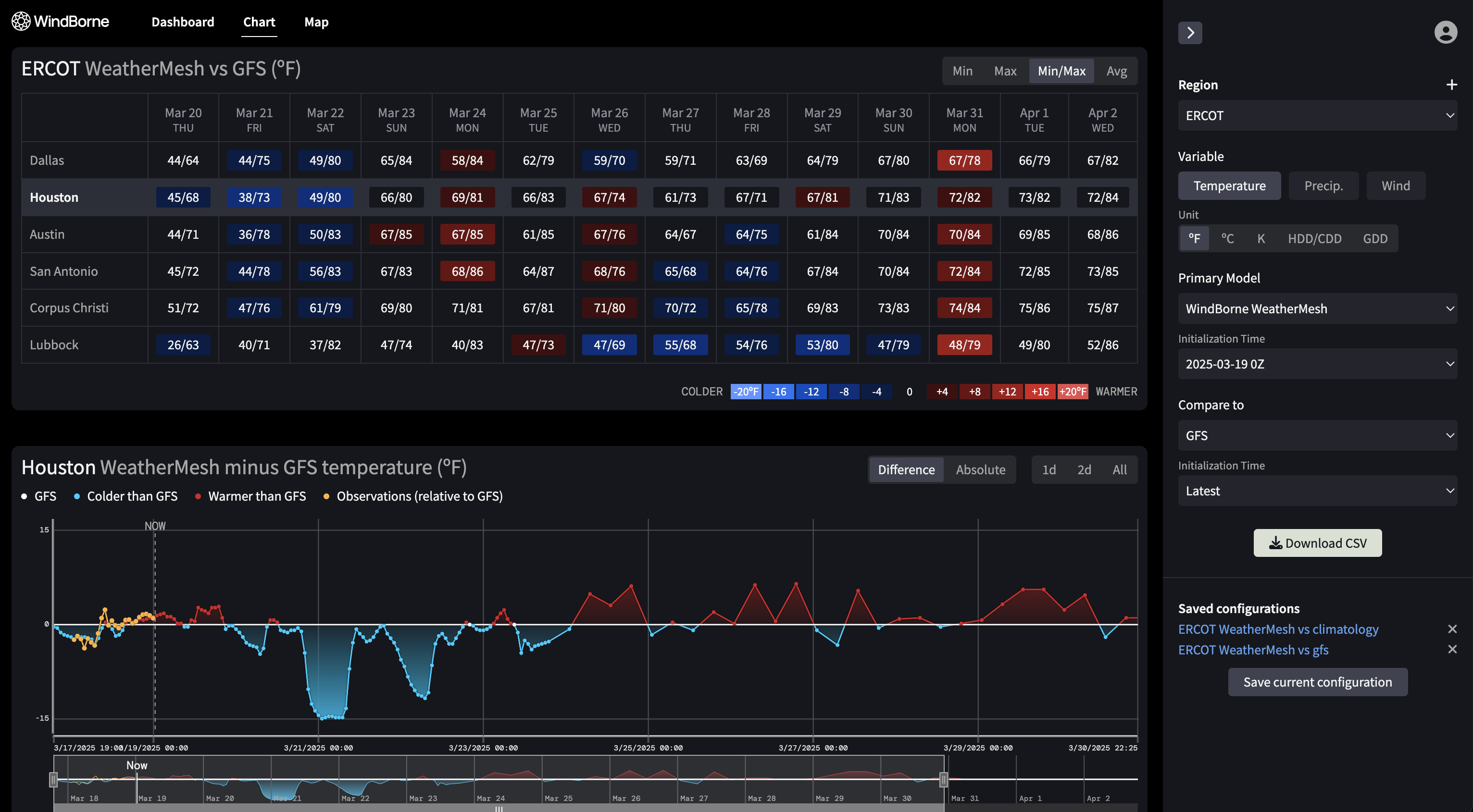Screen dimensions: 1473x812
Task: Collapse the sidebar with chevron arrow
Action: tap(1190, 33)
